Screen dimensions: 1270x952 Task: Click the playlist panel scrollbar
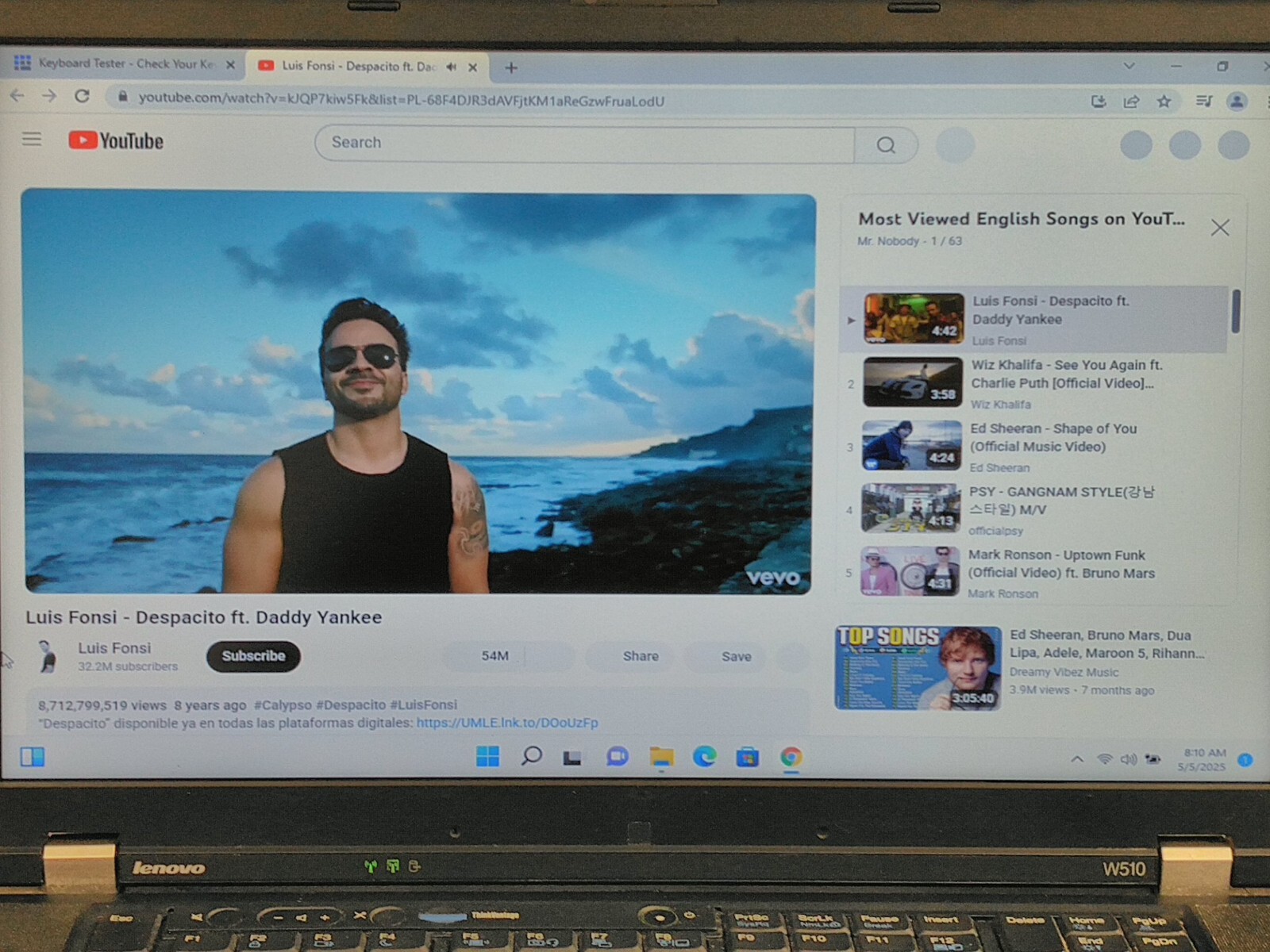1236,311
